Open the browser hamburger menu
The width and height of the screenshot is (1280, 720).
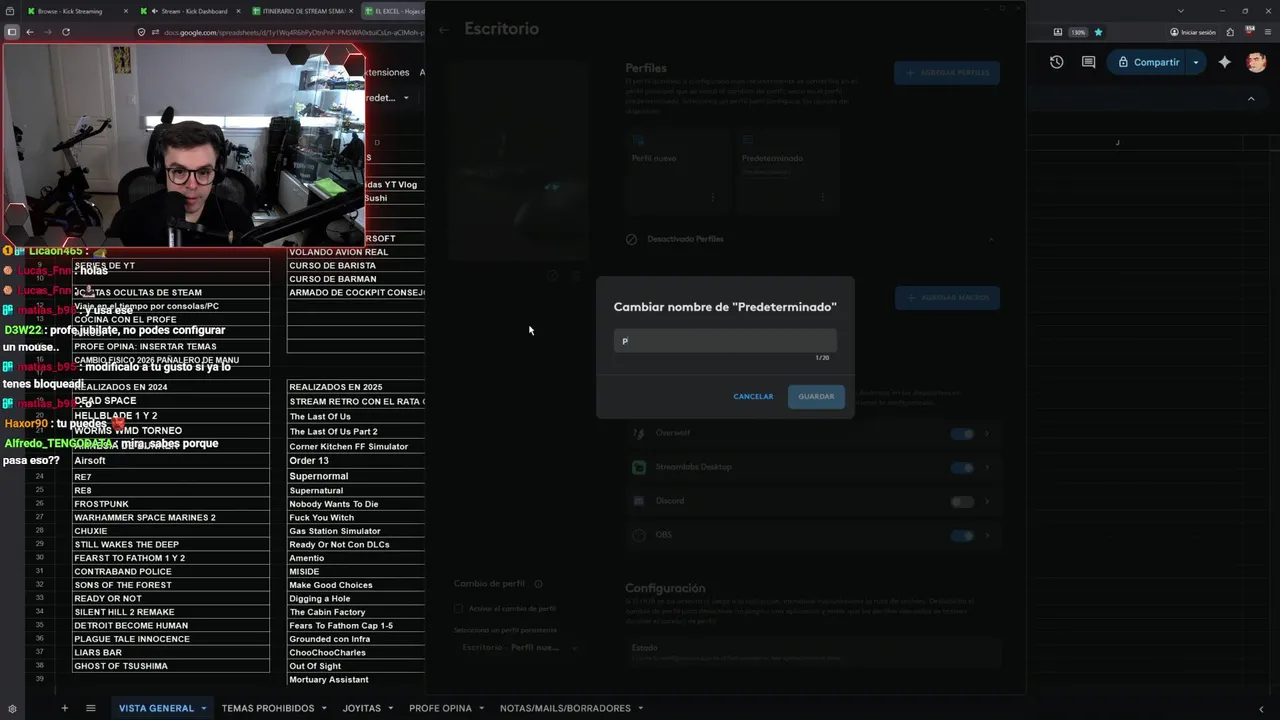point(1268,32)
